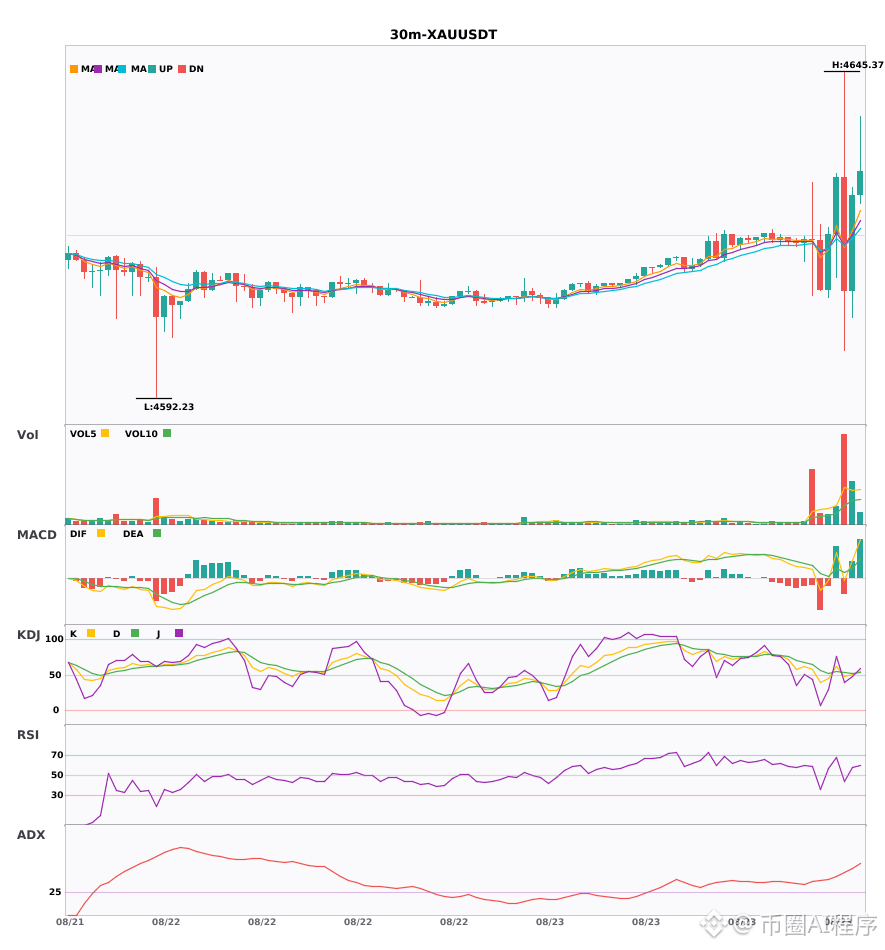Click the ADX panel label

[x=31, y=835]
